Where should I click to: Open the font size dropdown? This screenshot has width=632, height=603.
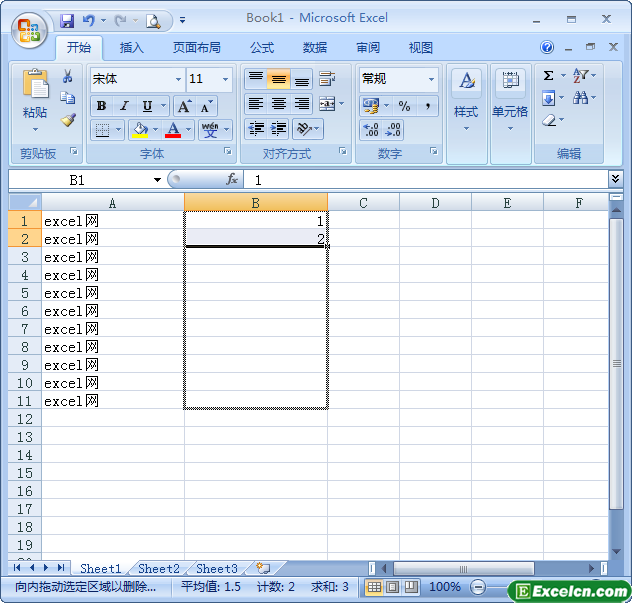tap(225, 79)
